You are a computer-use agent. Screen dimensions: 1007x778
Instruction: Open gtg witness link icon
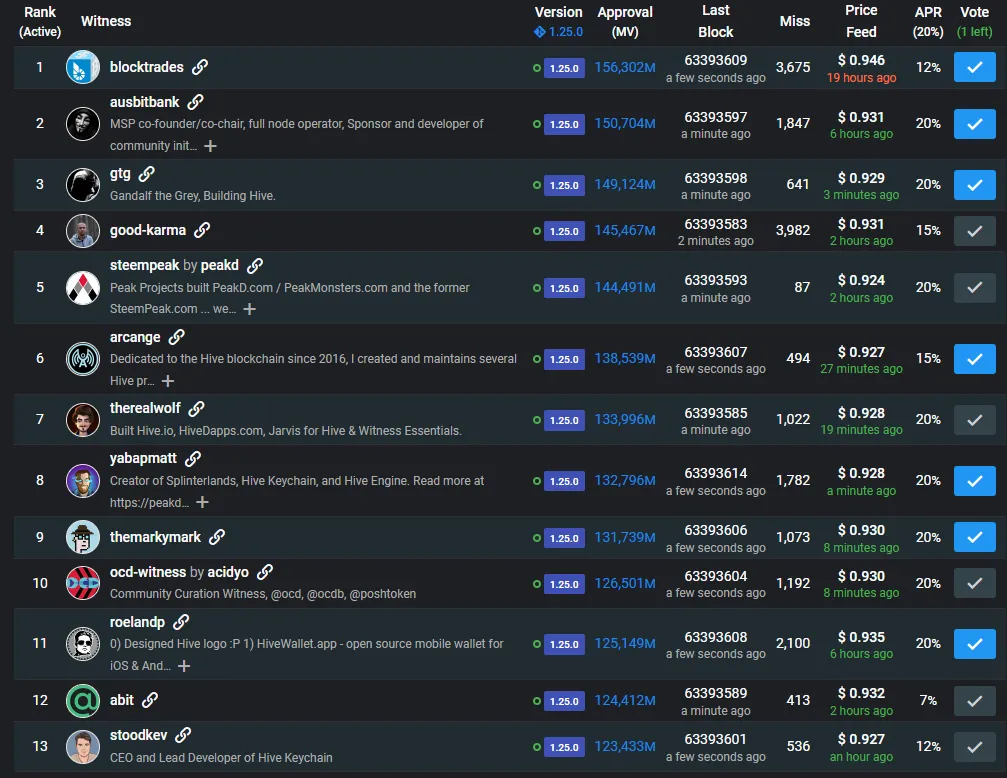coord(146,173)
